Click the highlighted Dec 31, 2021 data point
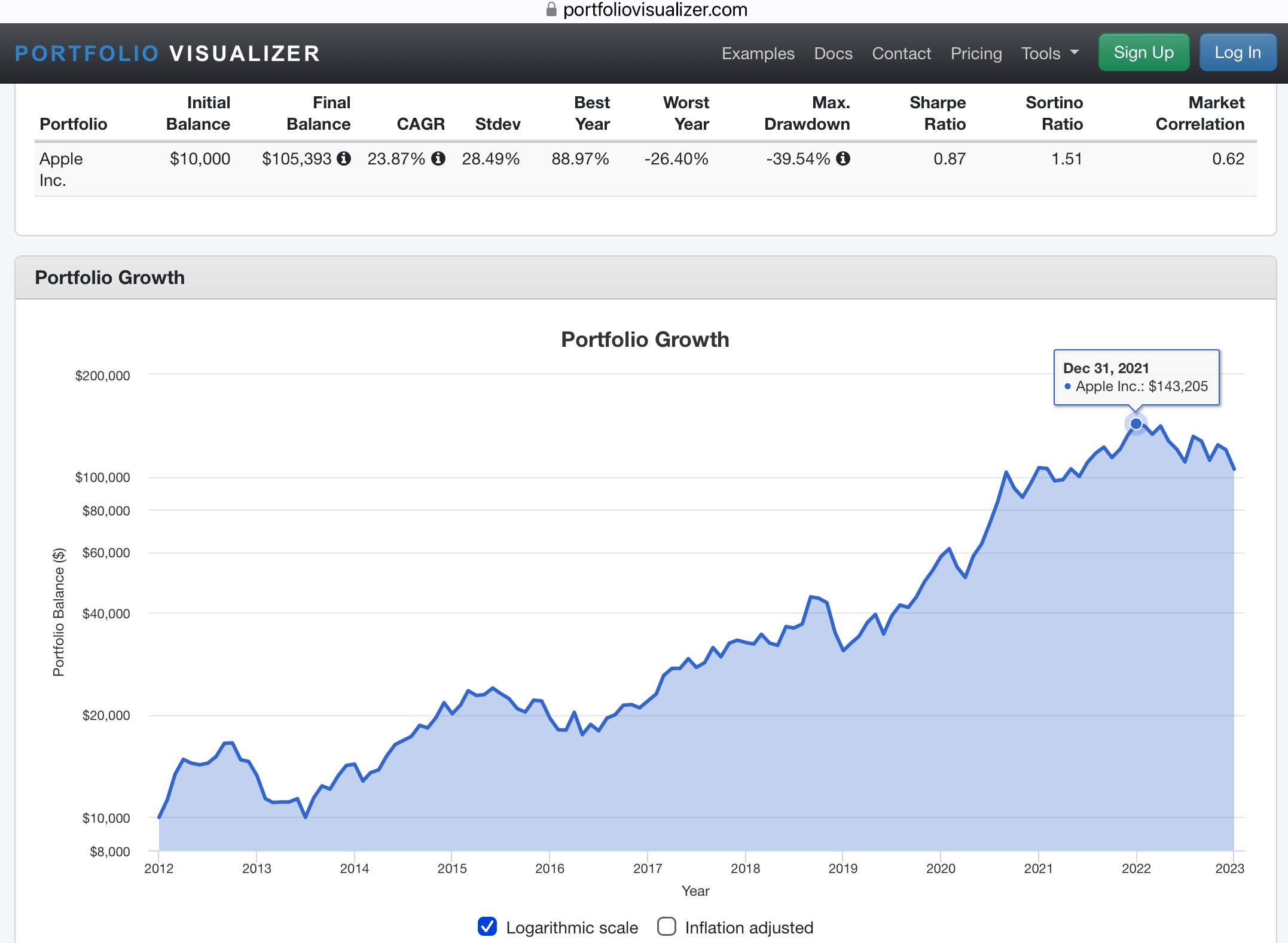Screen dimensions: 1288x943 pyautogui.click(x=1136, y=424)
